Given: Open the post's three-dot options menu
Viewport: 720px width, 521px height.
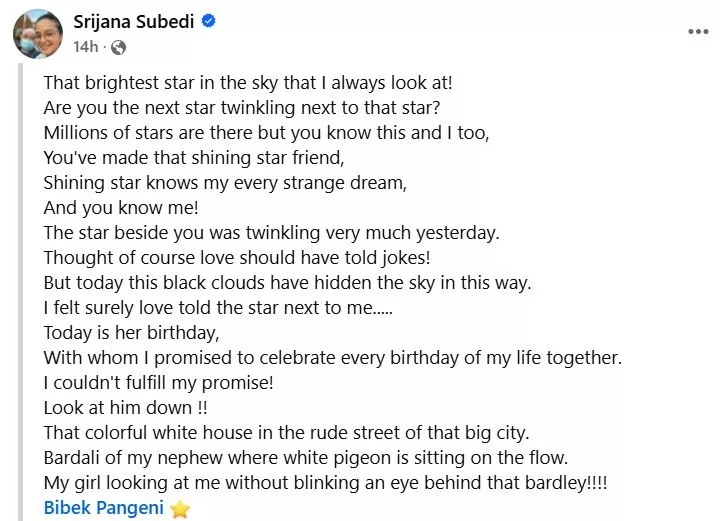Looking at the screenshot, I should click(x=697, y=32).
